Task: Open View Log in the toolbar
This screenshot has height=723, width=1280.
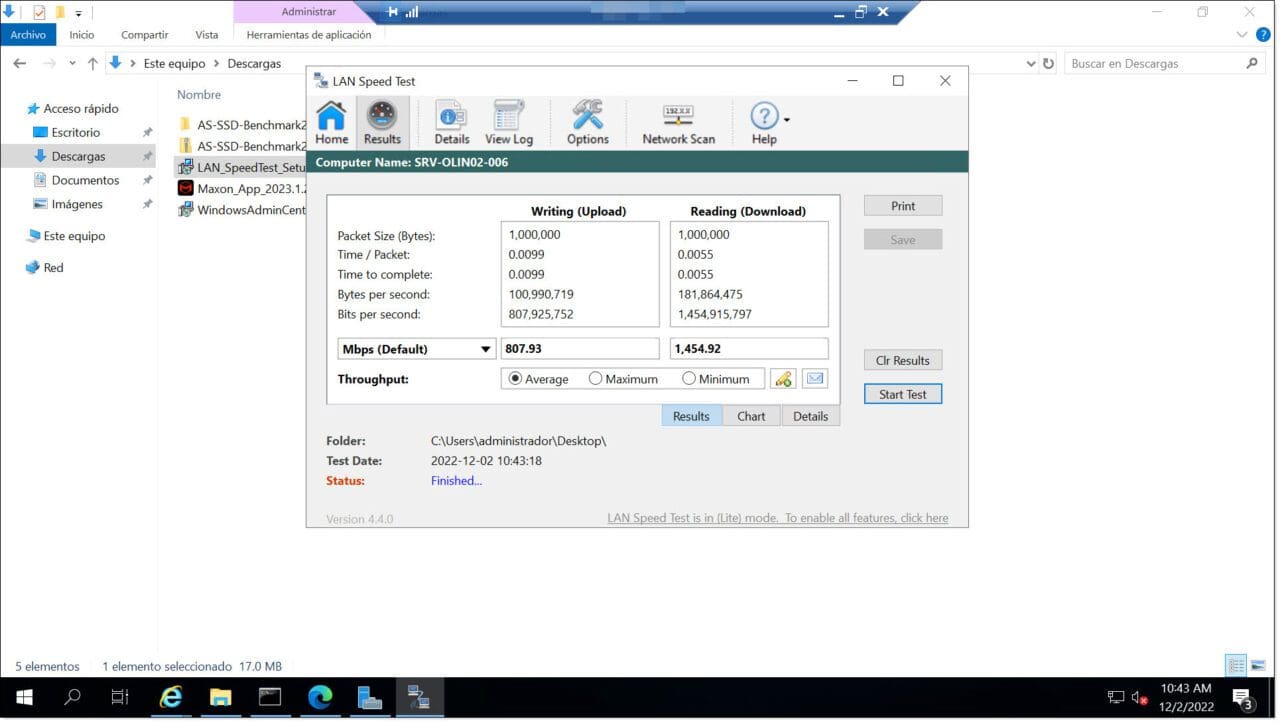Action: [x=509, y=123]
